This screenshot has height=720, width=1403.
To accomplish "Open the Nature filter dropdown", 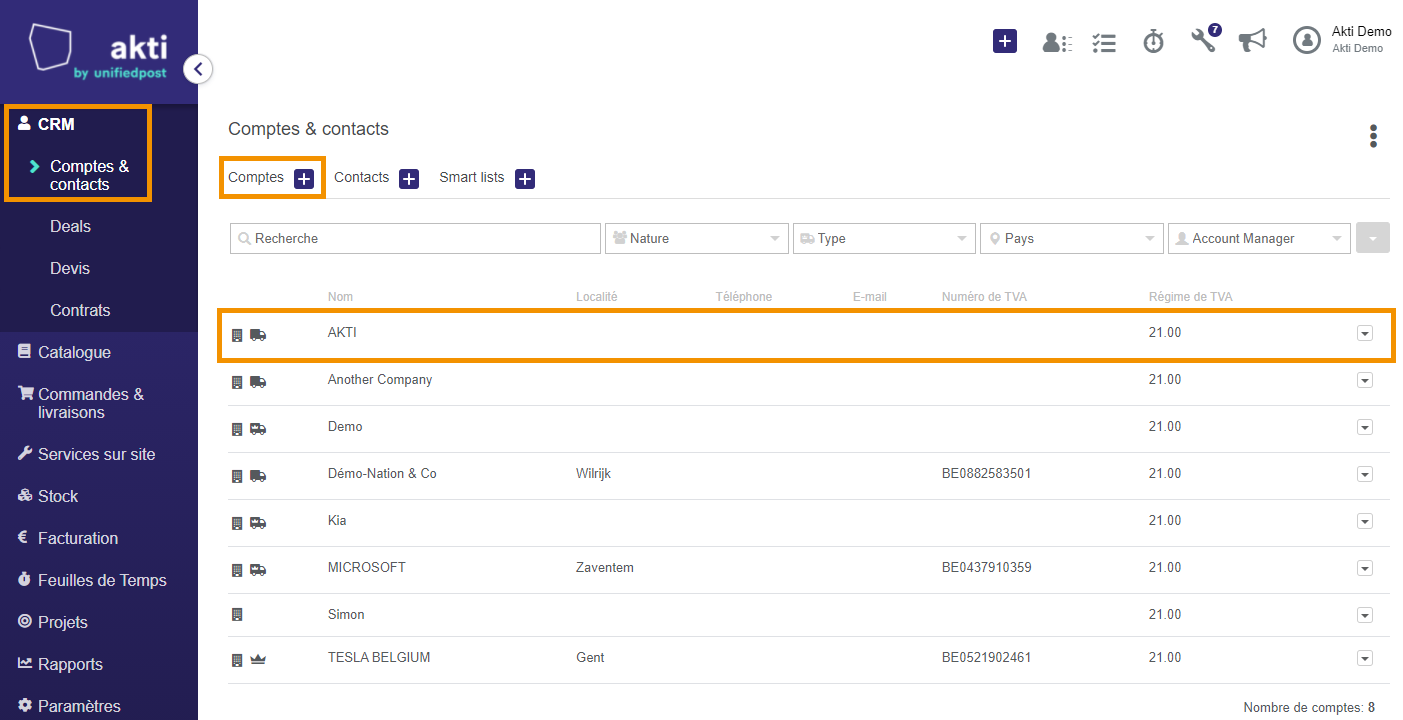I will [696, 238].
